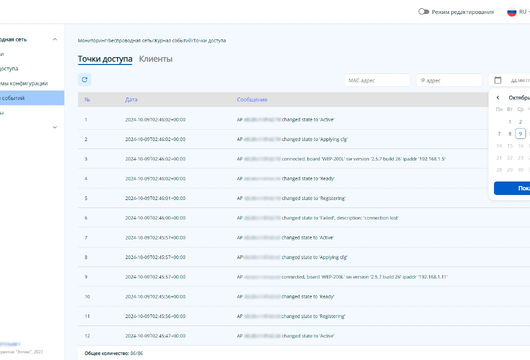Click row 2 message 'Applying cfg'

tap(292, 139)
